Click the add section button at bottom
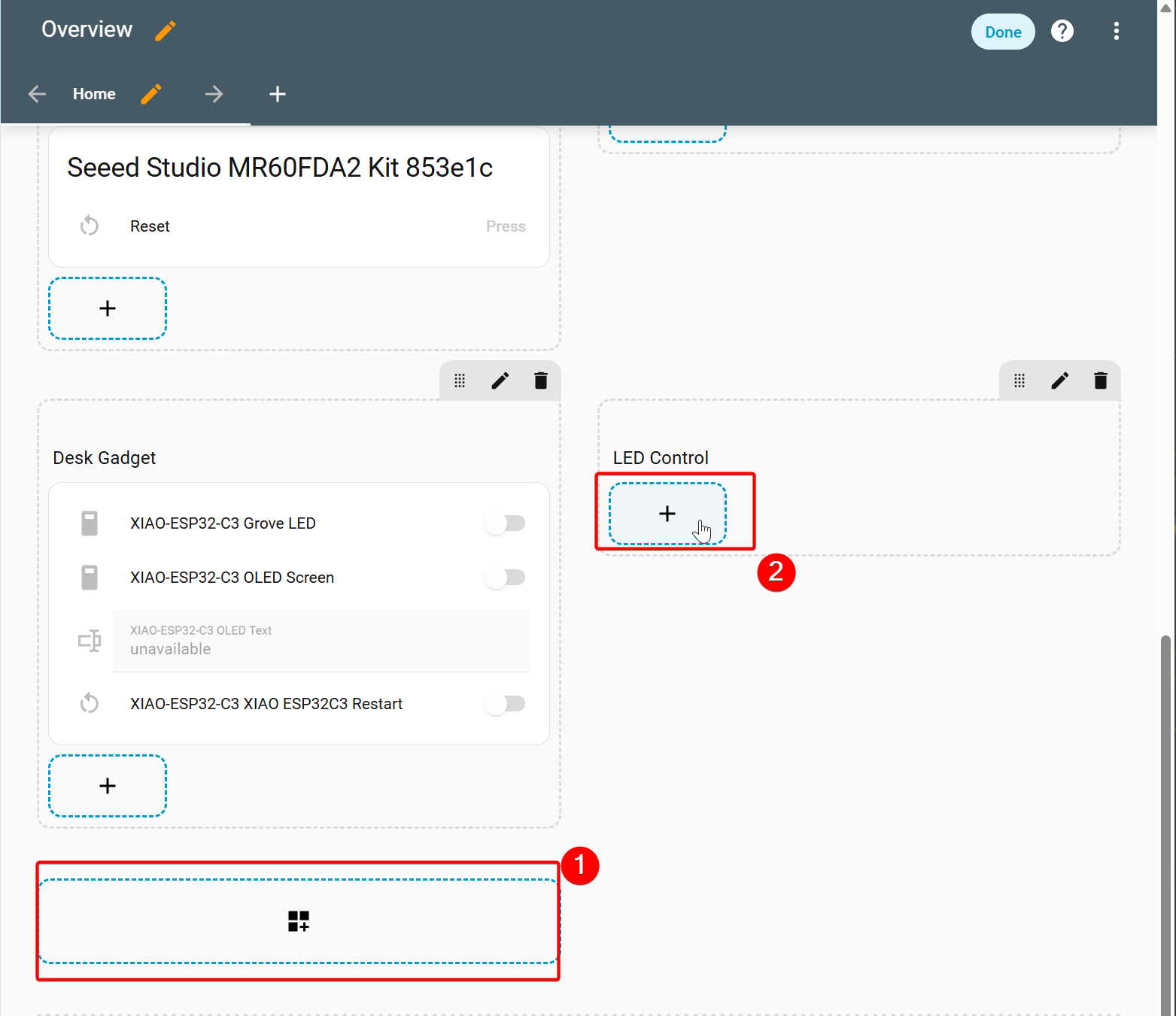 tap(298, 921)
